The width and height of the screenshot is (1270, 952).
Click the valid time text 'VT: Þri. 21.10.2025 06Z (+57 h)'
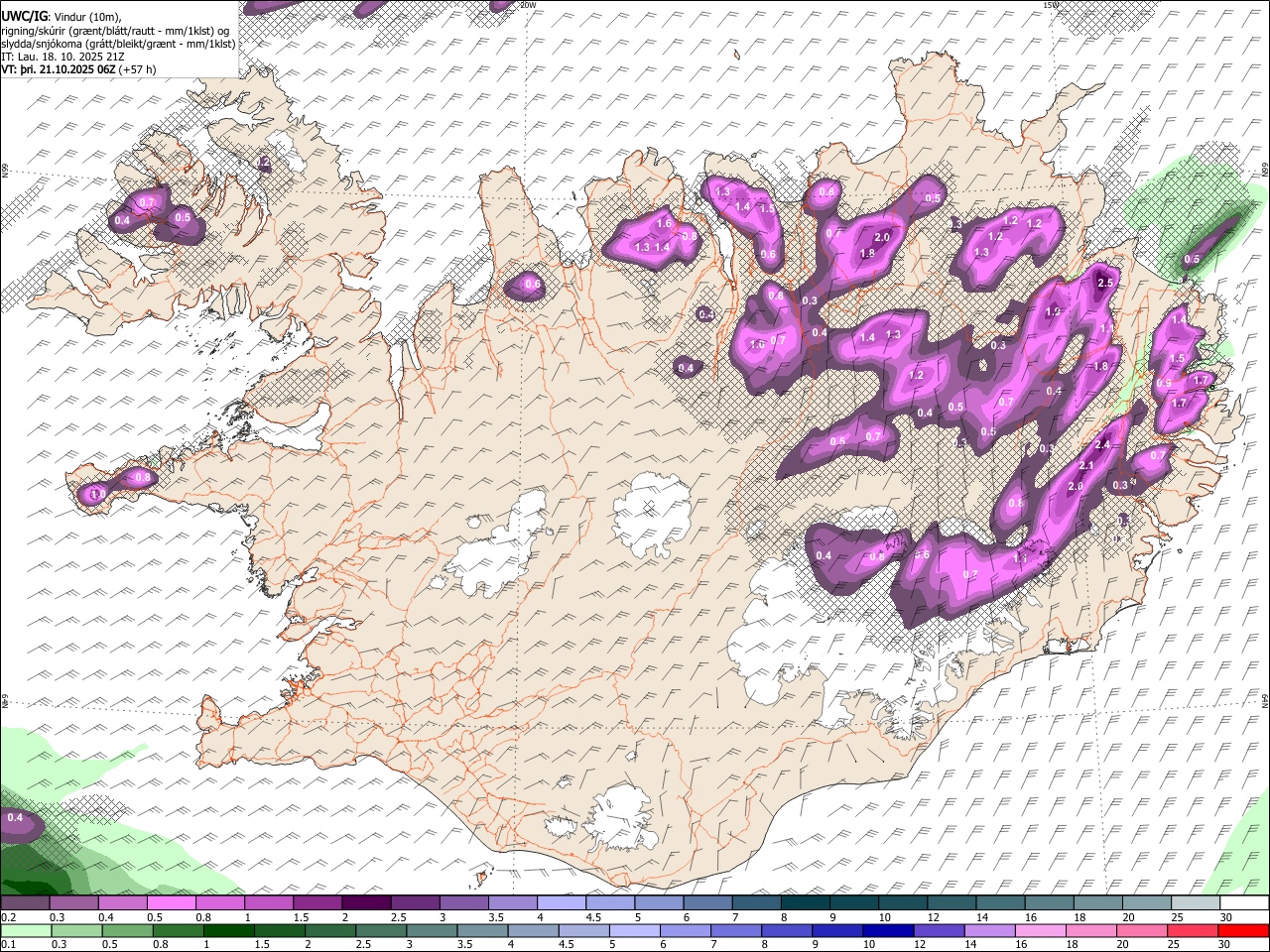77,70
